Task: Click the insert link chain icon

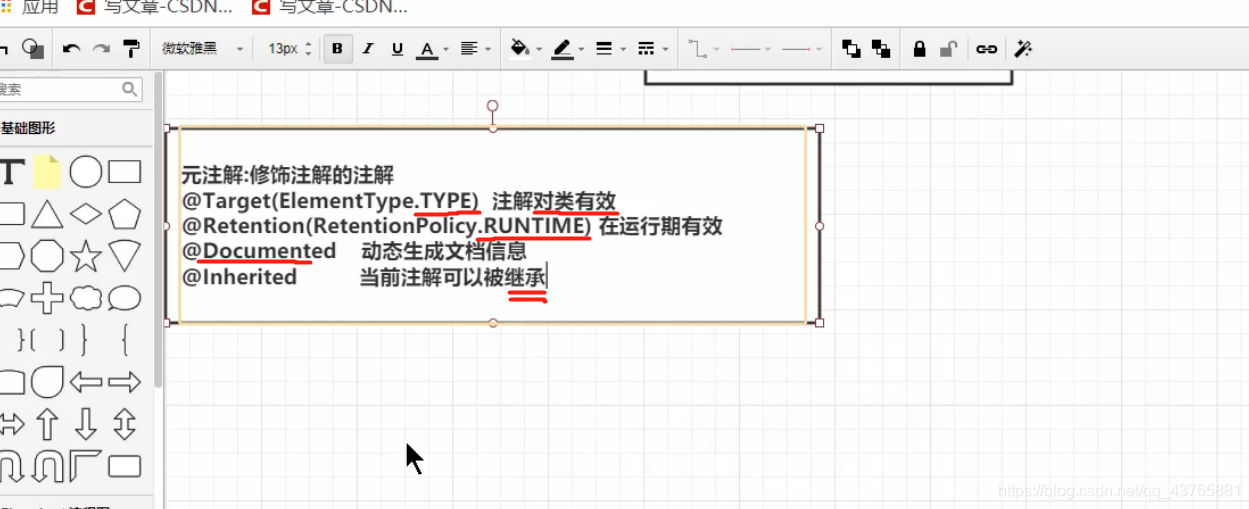Action: tap(987, 49)
